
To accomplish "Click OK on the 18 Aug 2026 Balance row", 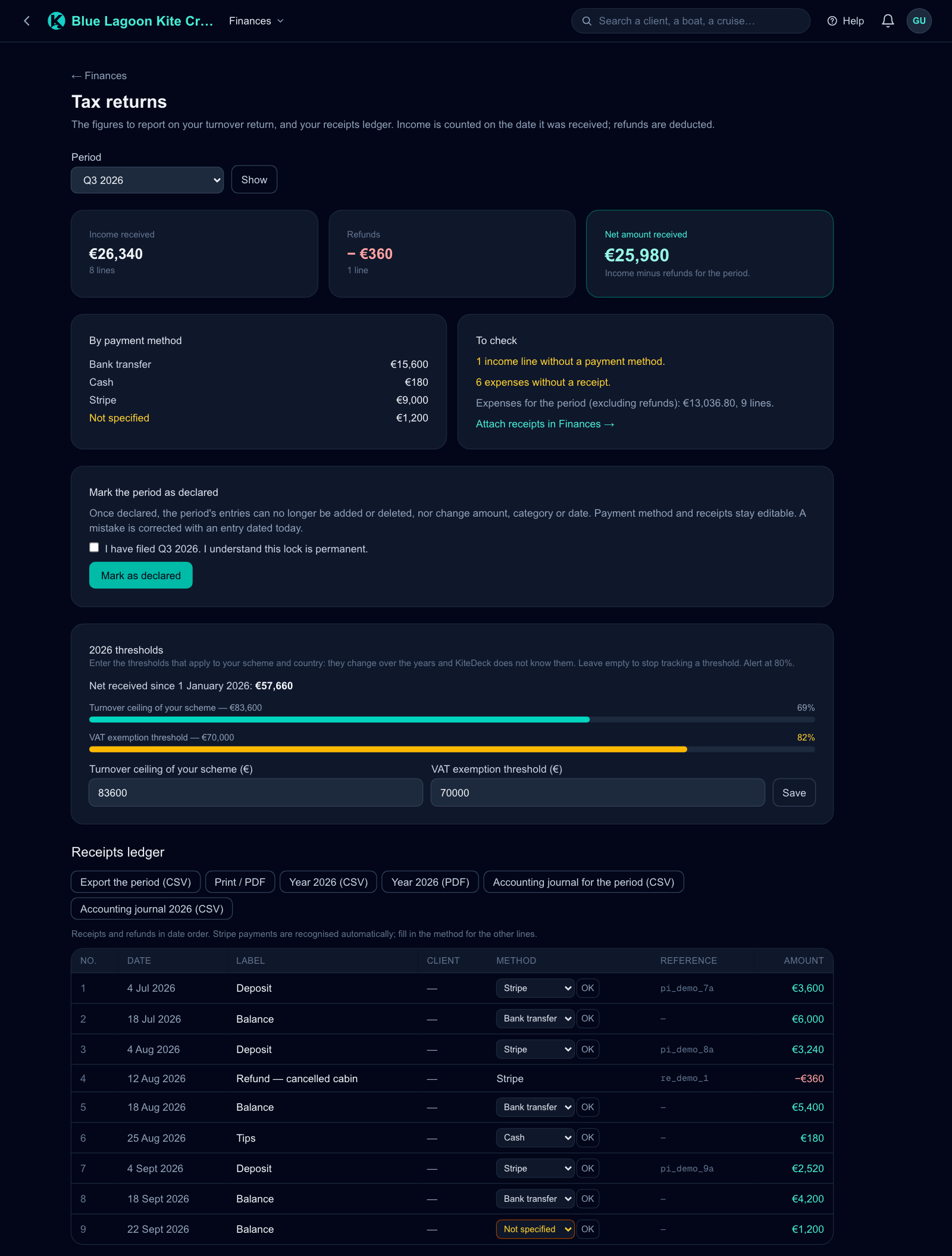I will 588,1107.
